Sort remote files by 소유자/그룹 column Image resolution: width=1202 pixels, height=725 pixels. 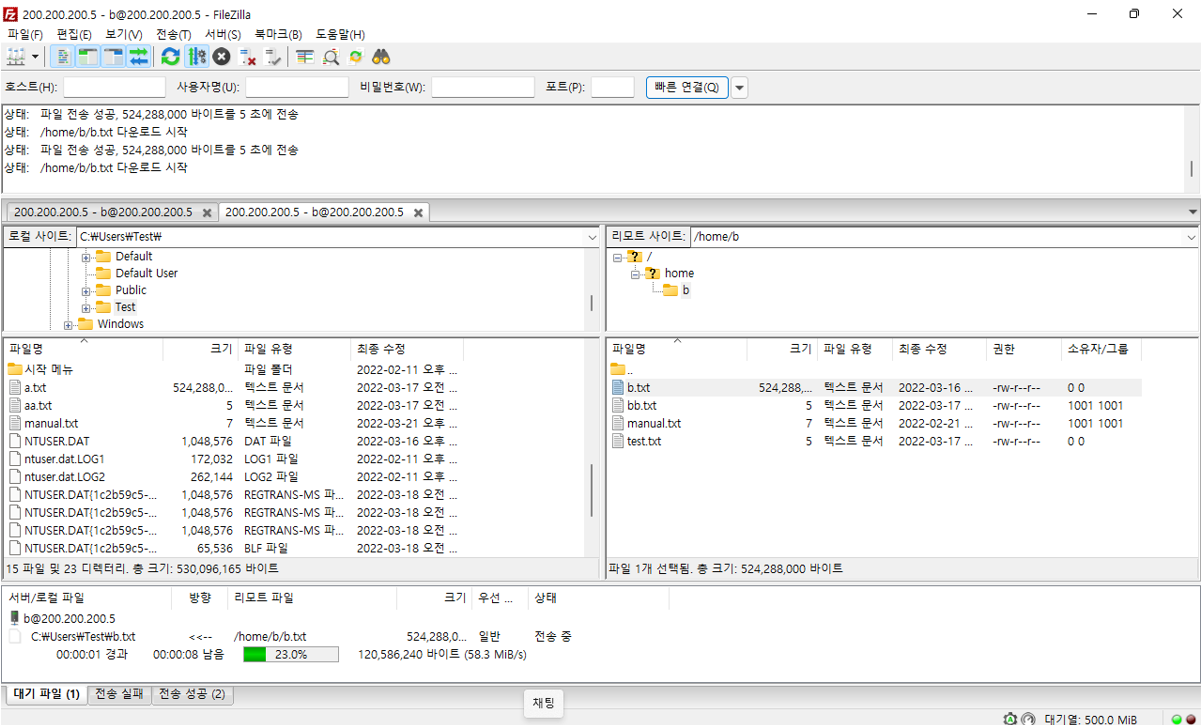pyautogui.click(x=1101, y=349)
